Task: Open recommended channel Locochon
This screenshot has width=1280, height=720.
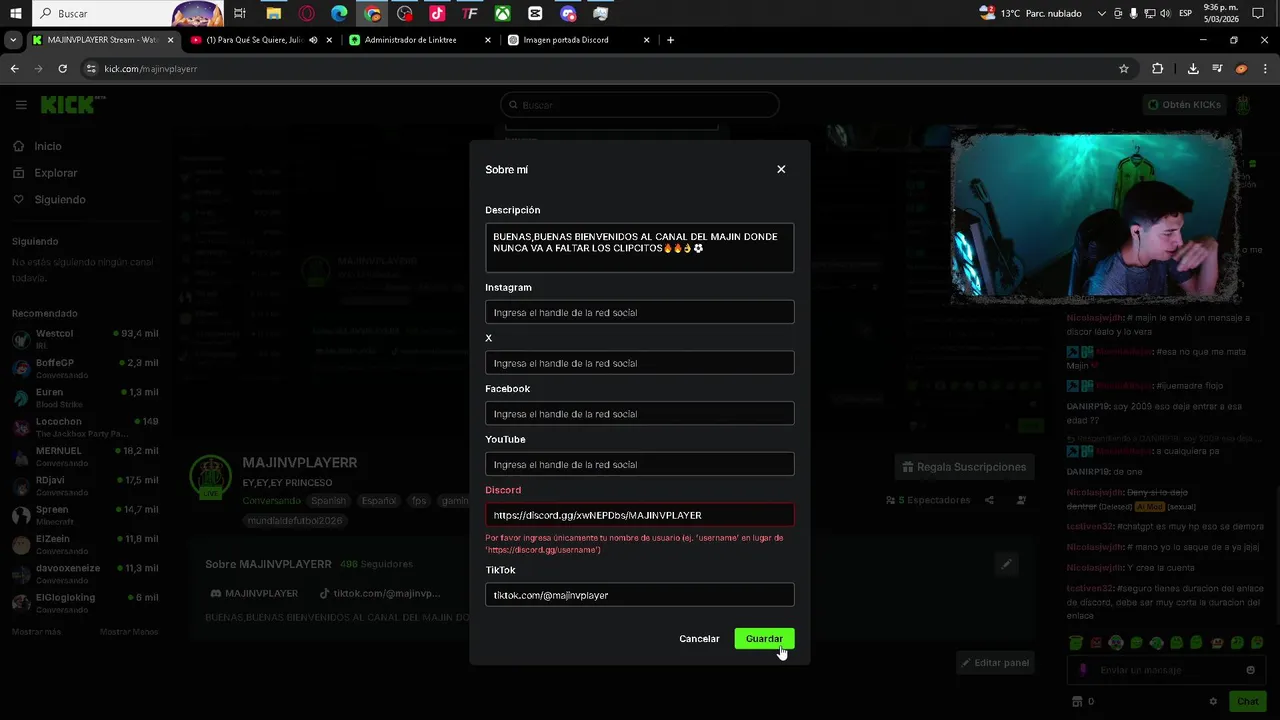Action: pyautogui.click(x=85, y=427)
